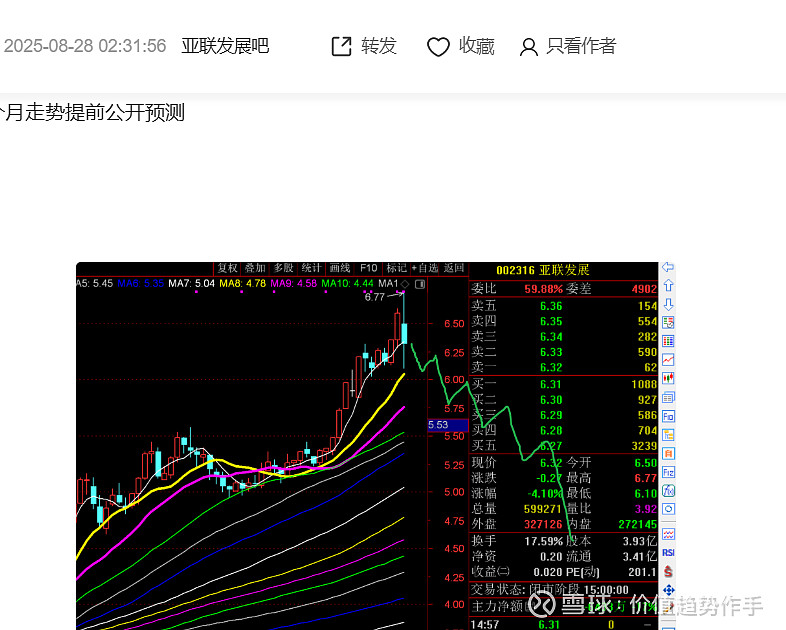Click the orange Fi finance icon
Image resolution: width=786 pixels, height=630 pixels.
click(668, 454)
